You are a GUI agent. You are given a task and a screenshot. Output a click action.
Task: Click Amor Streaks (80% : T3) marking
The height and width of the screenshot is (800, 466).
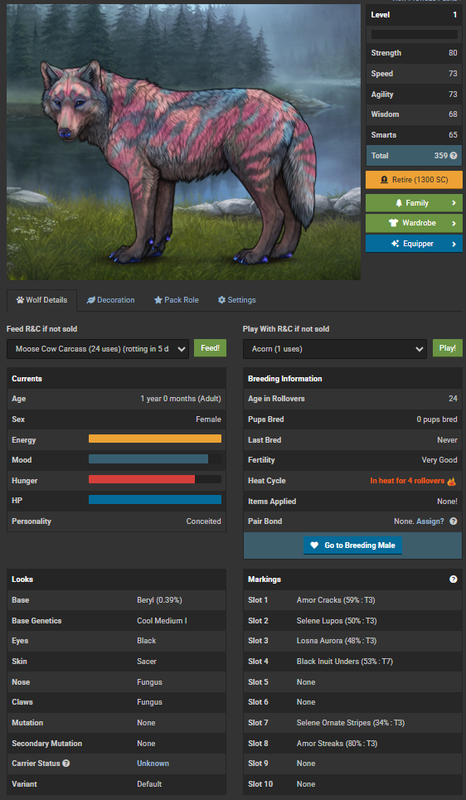[337, 743]
